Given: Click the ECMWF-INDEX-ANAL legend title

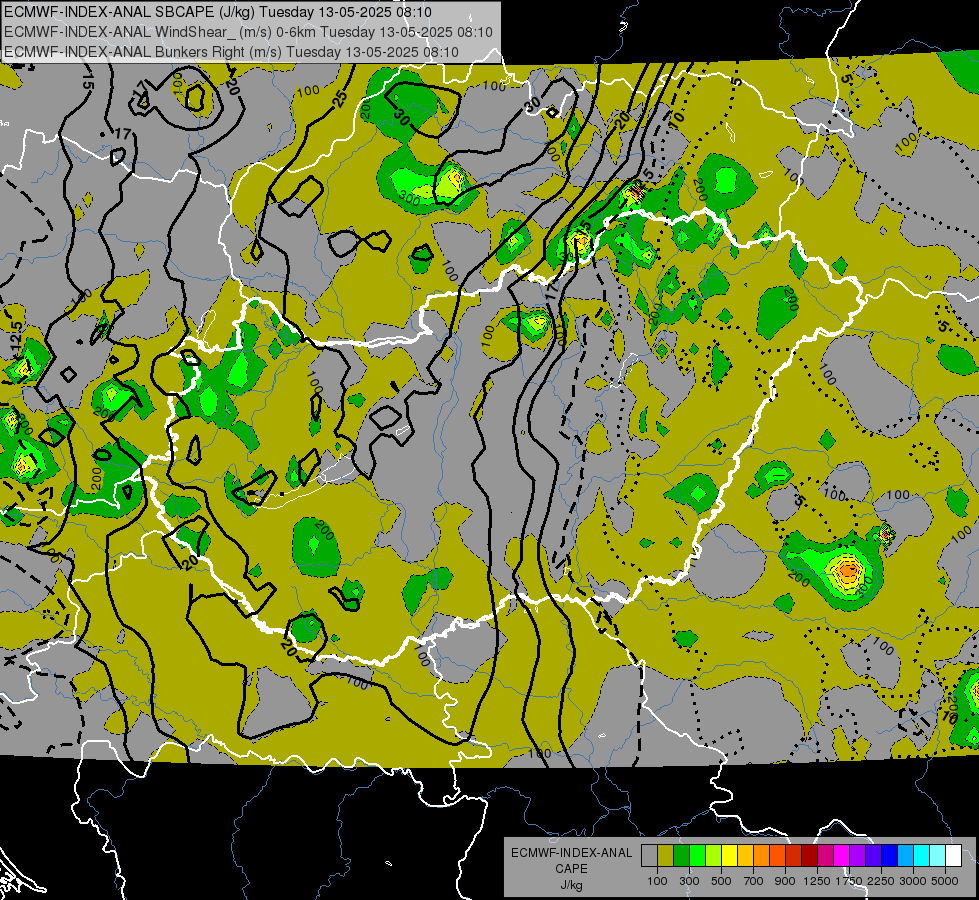Looking at the screenshot, I should tap(571, 853).
